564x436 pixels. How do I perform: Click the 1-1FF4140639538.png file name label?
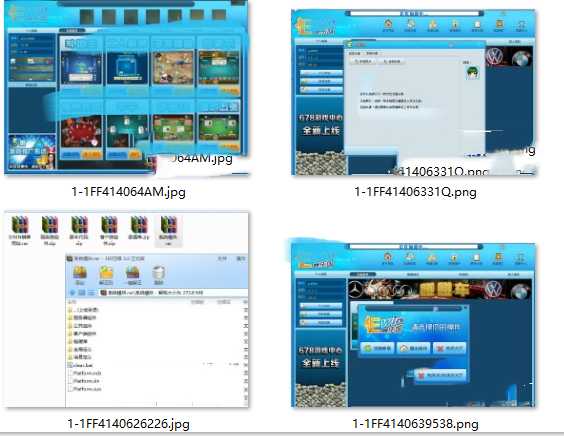(415, 424)
